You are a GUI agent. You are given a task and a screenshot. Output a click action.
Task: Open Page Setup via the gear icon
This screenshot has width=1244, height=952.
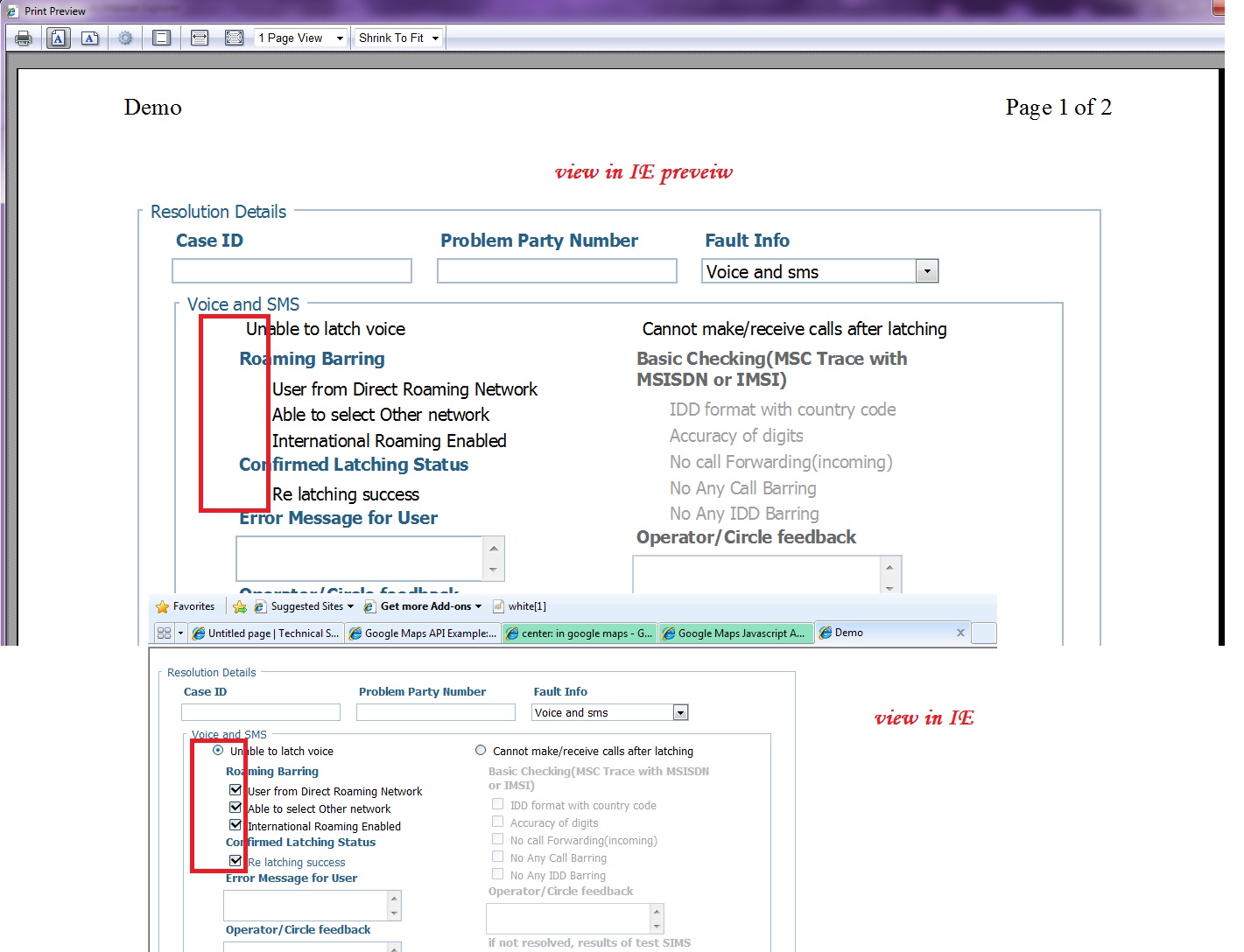pos(125,38)
